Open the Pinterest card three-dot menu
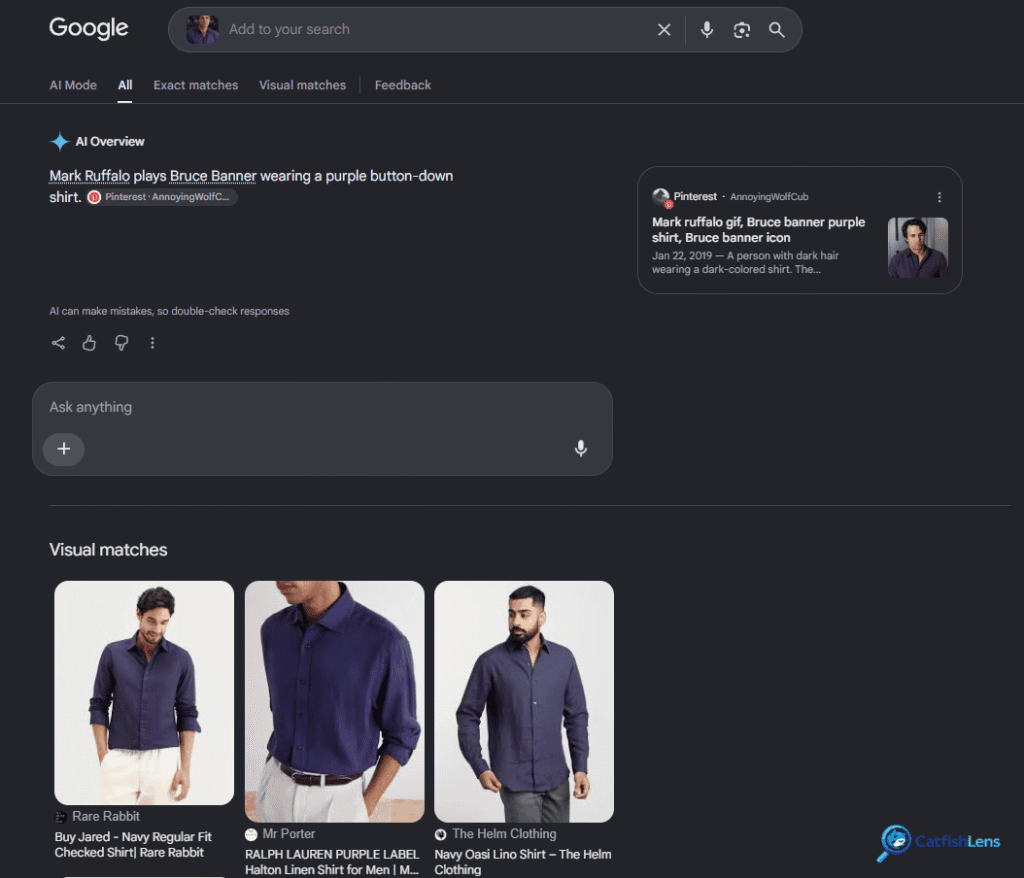The height and width of the screenshot is (878, 1024). pos(939,197)
